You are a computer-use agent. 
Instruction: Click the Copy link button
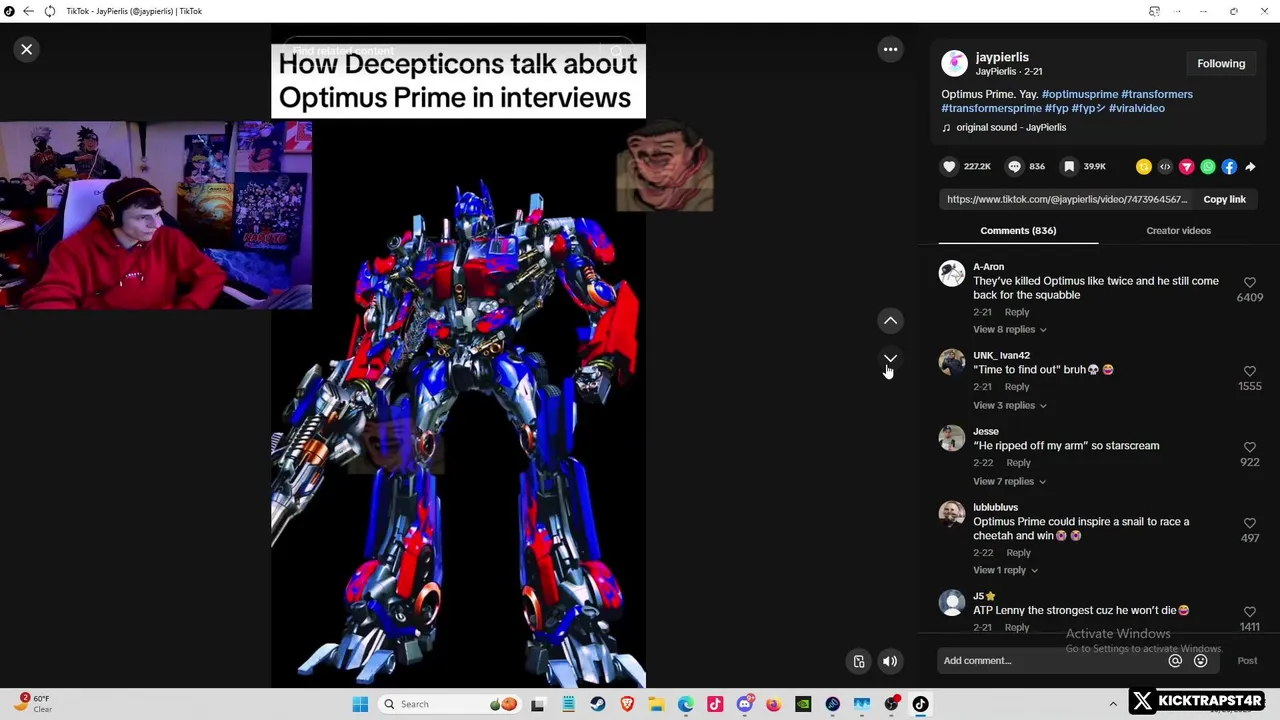[1224, 199]
